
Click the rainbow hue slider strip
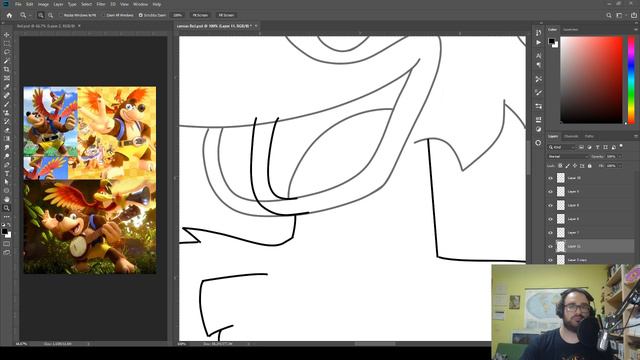point(631,80)
